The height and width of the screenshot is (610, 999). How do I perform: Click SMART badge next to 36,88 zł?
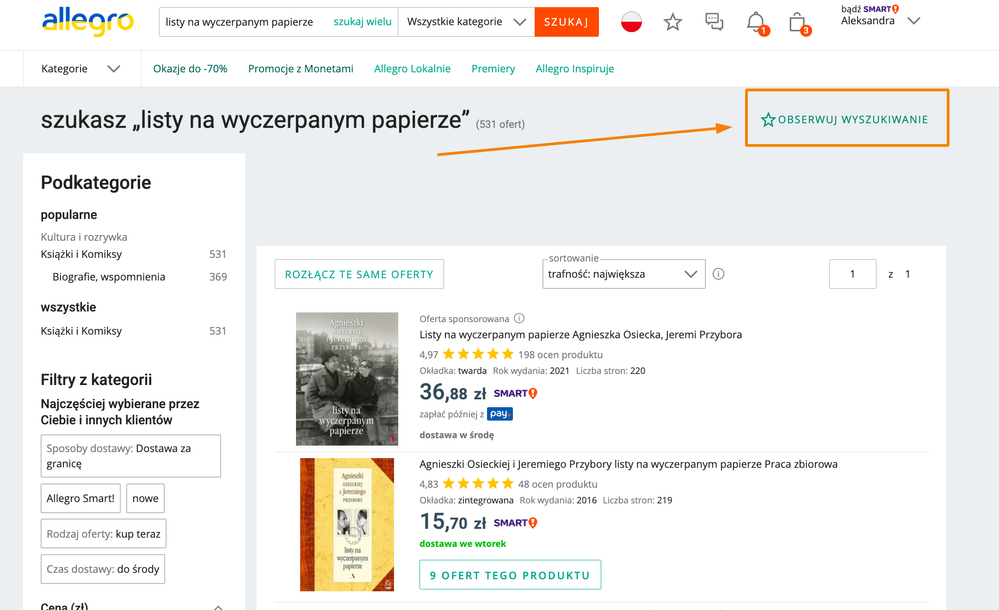tap(515, 393)
